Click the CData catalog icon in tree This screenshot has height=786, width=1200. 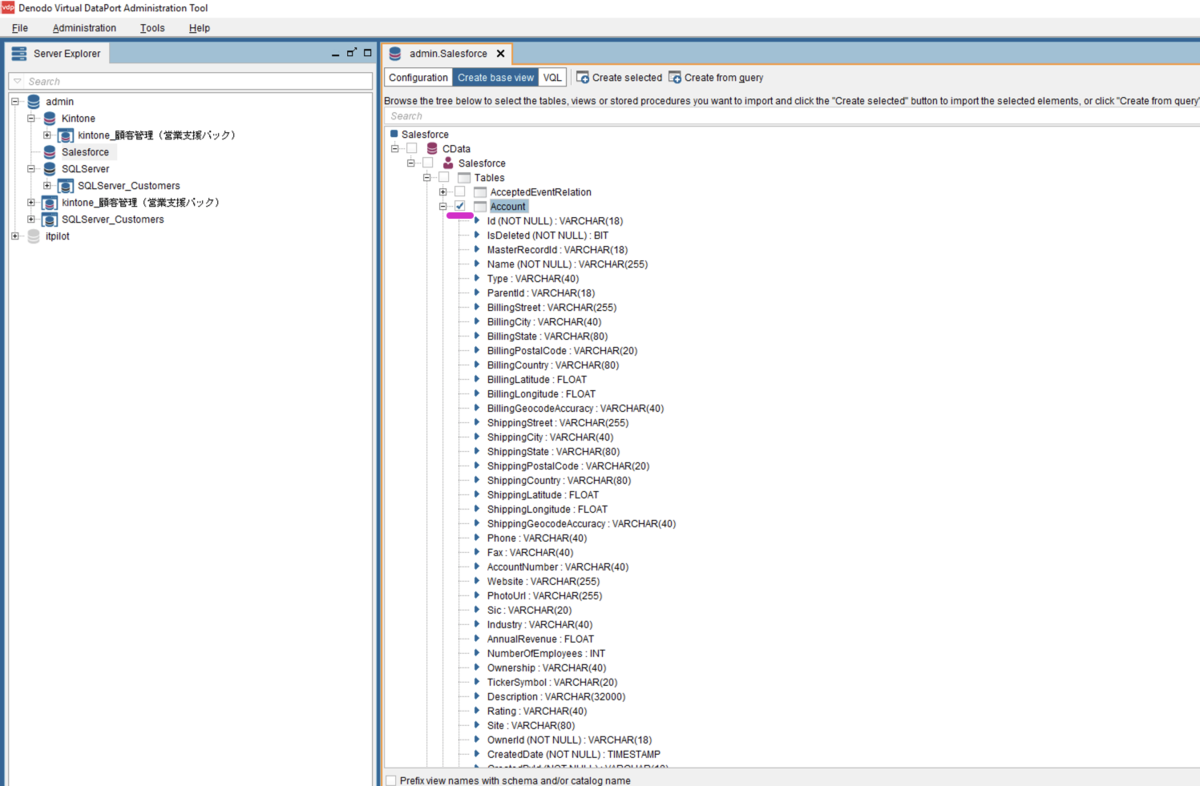pos(432,149)
